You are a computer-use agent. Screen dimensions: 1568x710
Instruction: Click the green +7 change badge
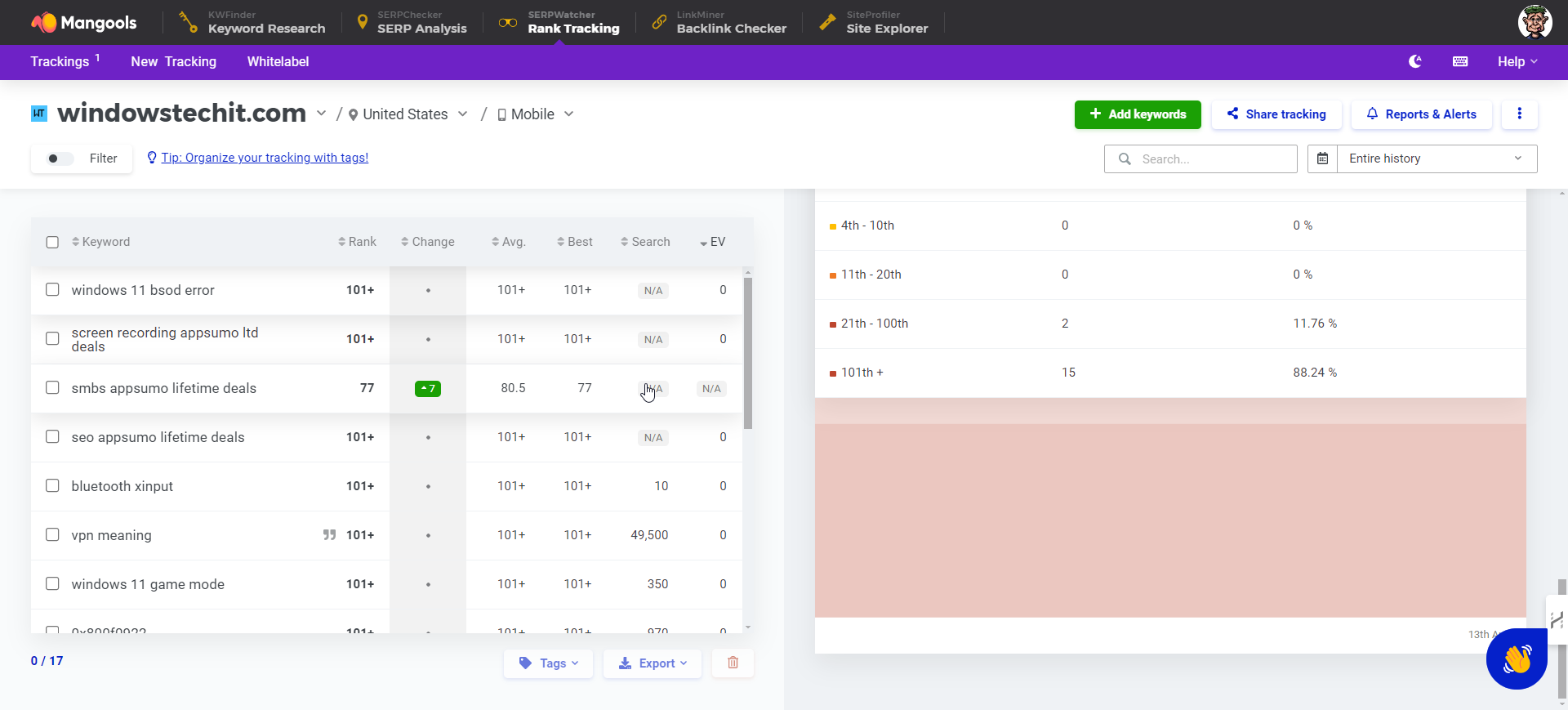(428, 389)
